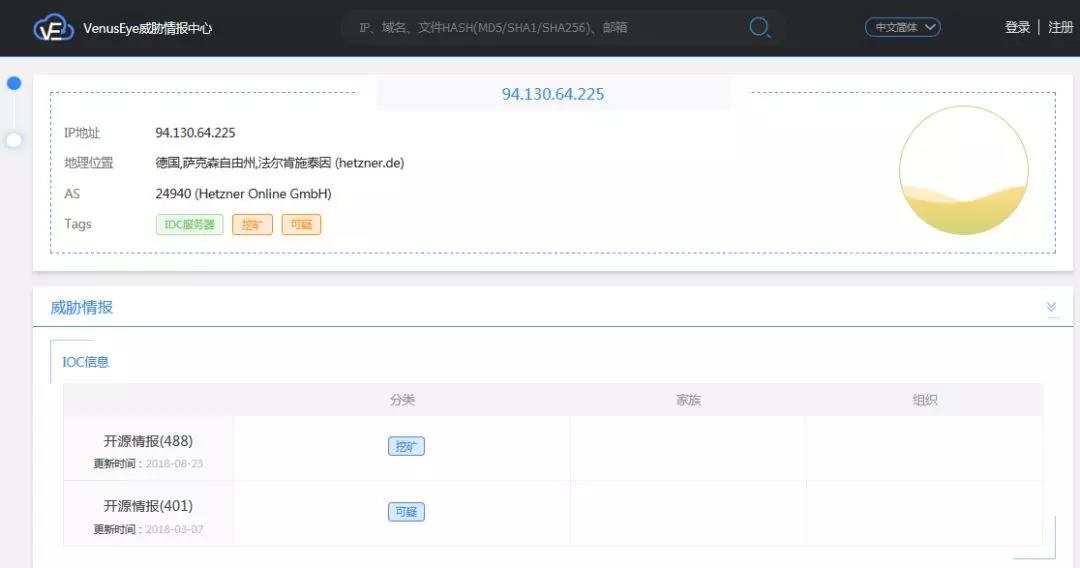Click the circular threat score gauge
This screenshot has width=1080, height=568.
(x=963, y=170)
